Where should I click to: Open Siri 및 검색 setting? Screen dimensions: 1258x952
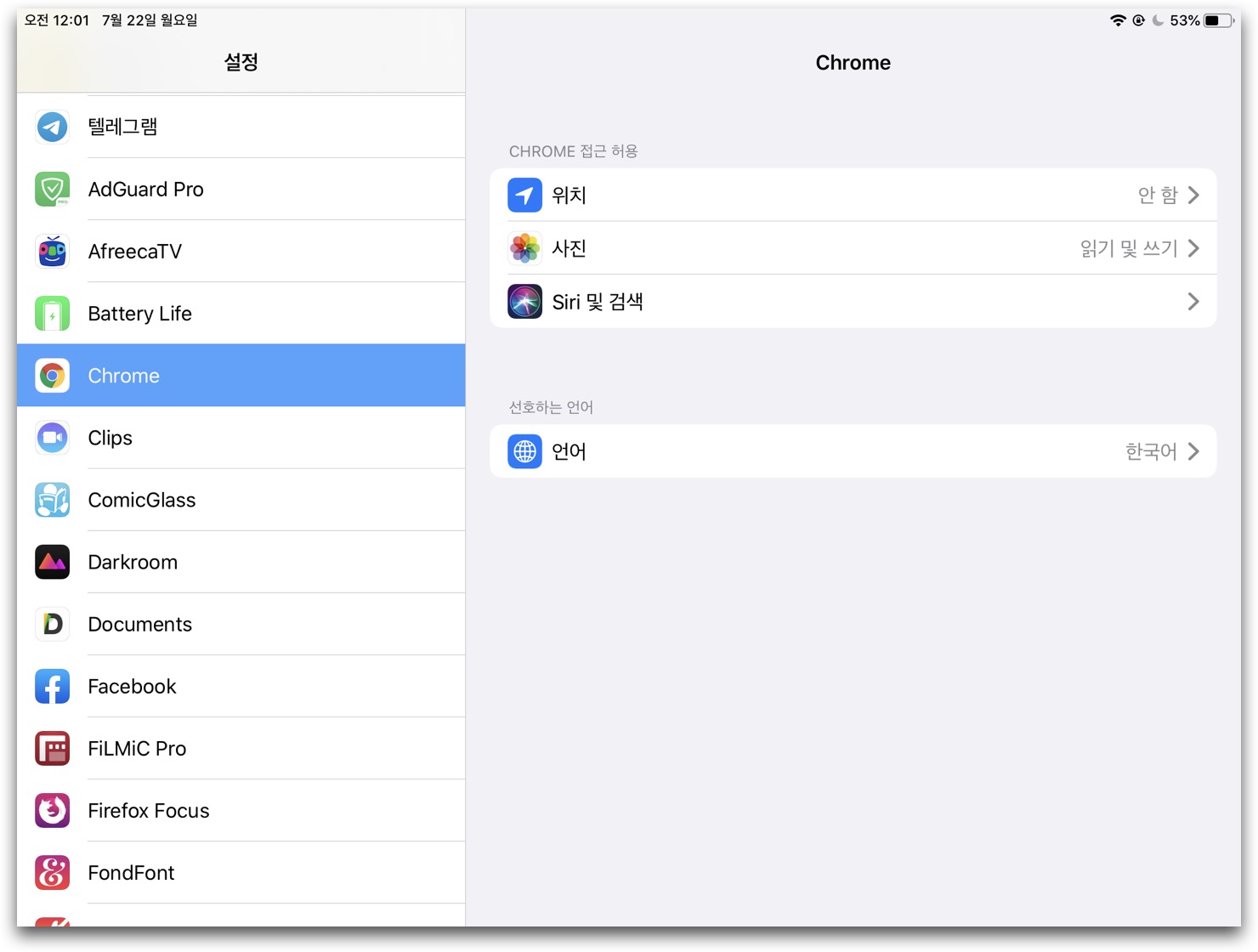tap(853, 302)
